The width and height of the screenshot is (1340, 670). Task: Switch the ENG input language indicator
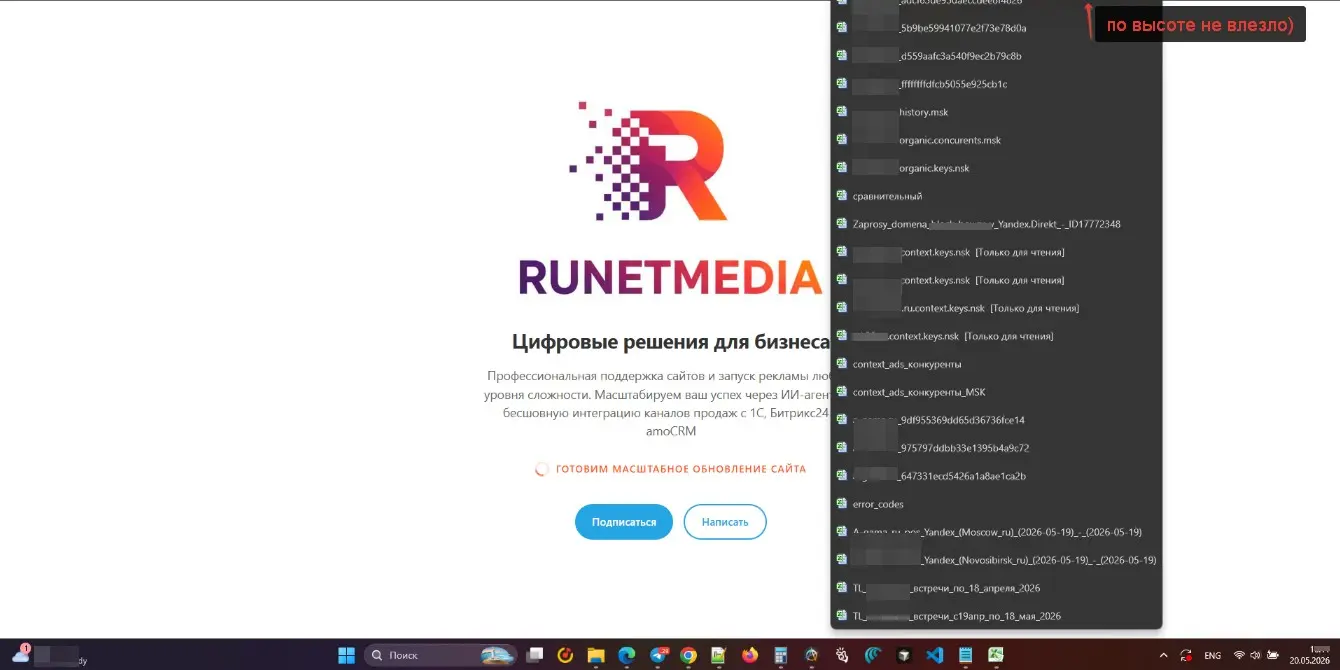[x=1212, y=656]
